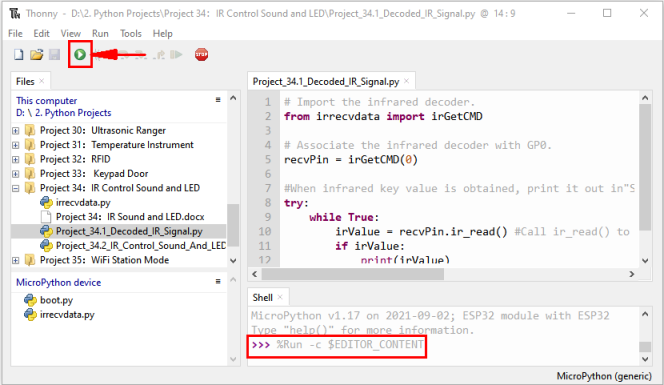Expand Project 33: Keypad Door folder
Viewport: 664px width, 385px height.
[16, 174]
